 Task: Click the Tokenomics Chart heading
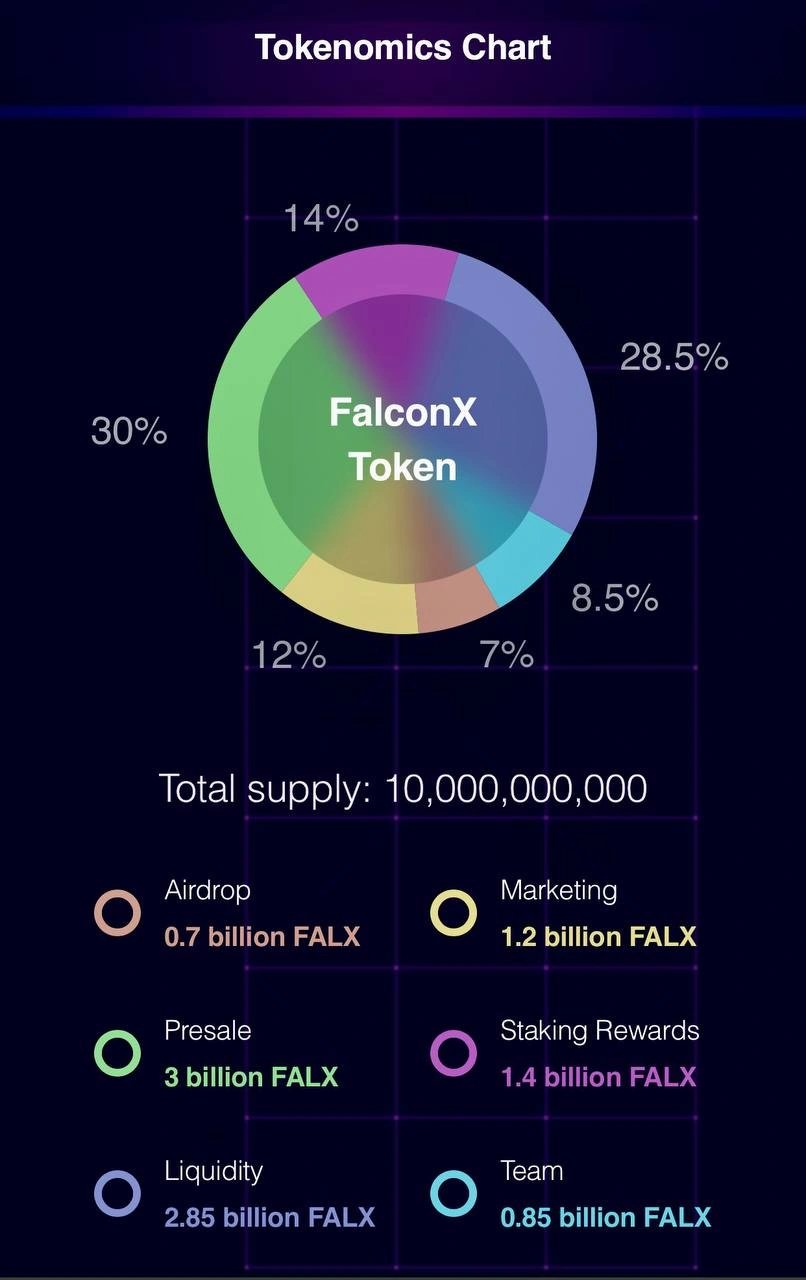point(403,47)
